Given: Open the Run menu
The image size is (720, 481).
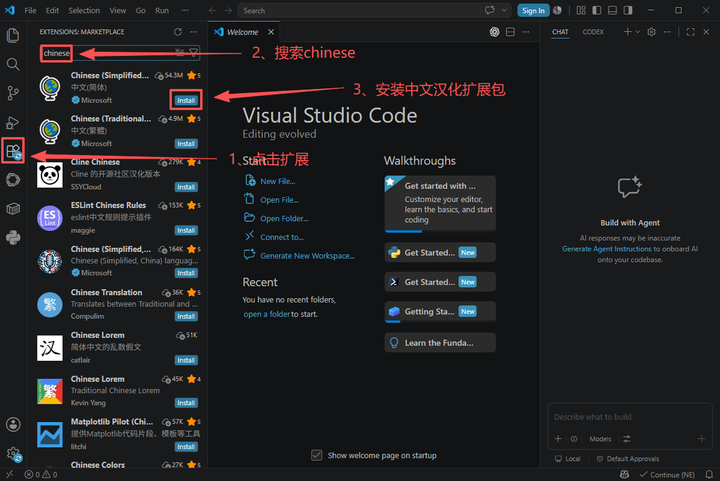Looking at the screenshot, I should tap(162, 10).
